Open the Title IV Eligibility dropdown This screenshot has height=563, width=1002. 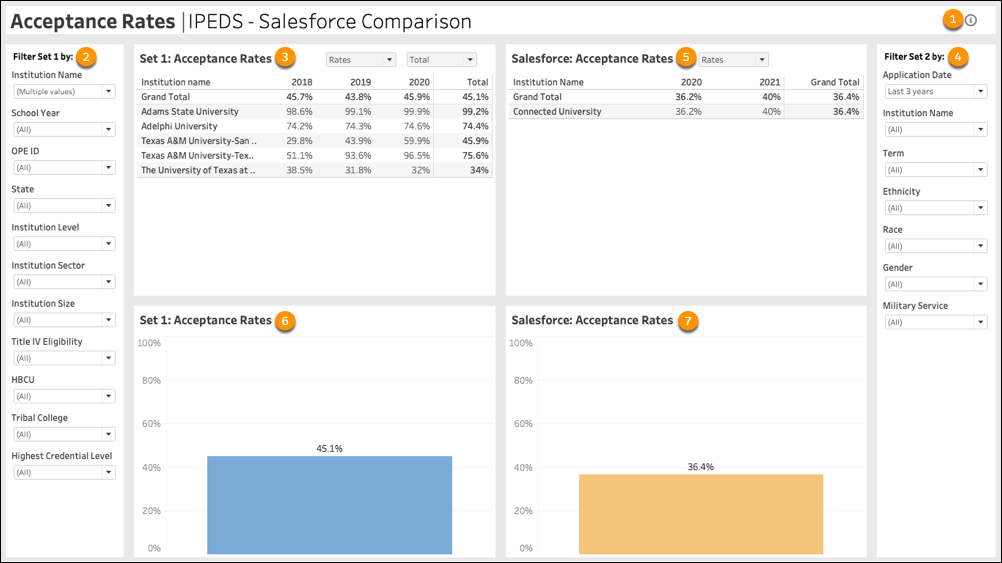click(64, 358)
